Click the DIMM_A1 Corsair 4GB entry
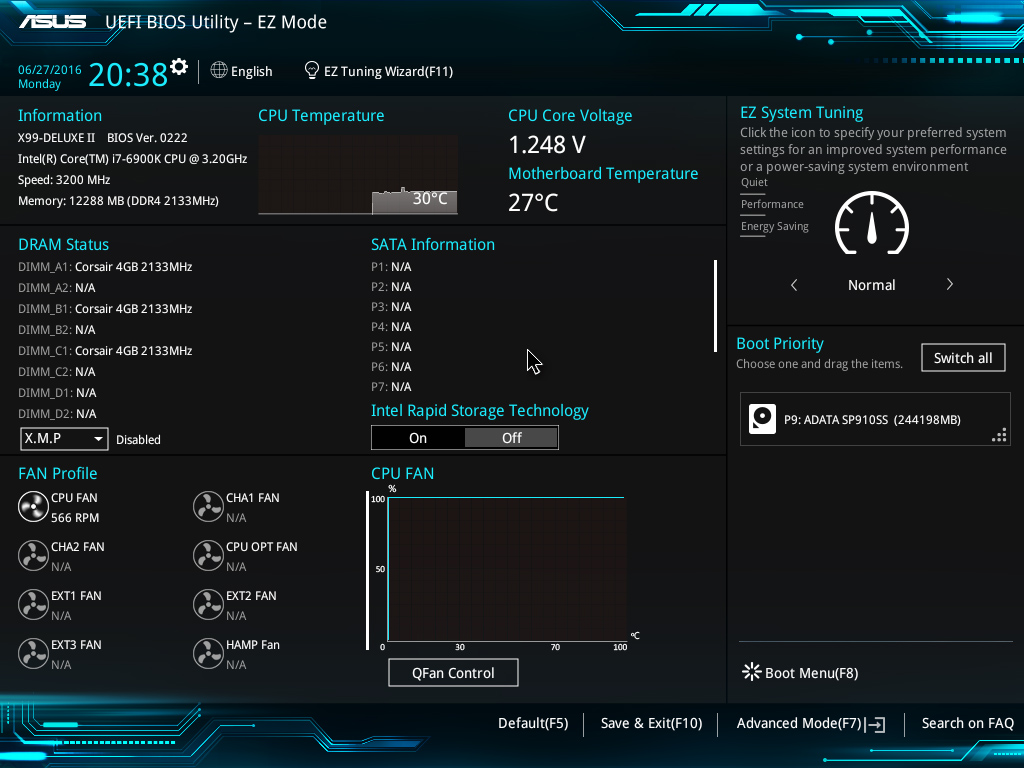 (105, 266)
